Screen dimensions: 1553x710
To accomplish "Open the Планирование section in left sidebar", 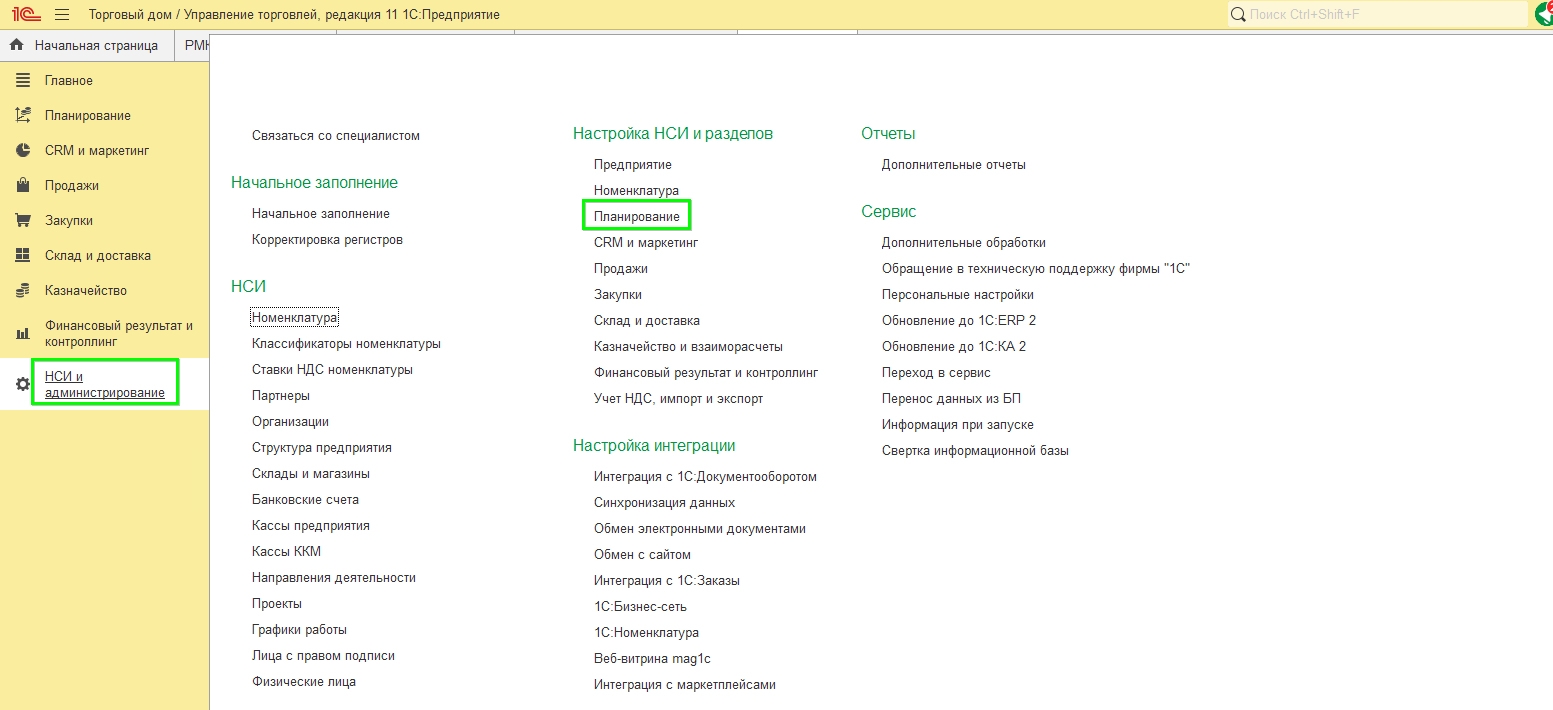I will [x=88, y=115].
